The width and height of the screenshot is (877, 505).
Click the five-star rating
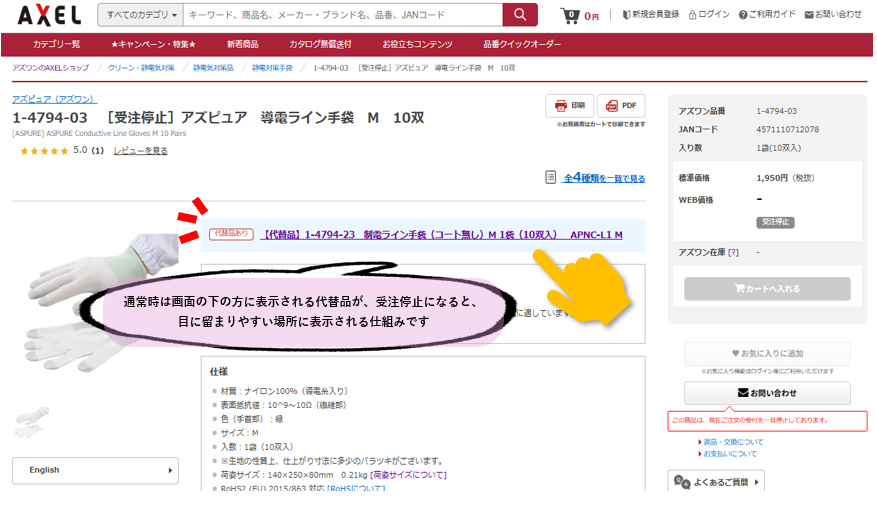tap(44, 151)
